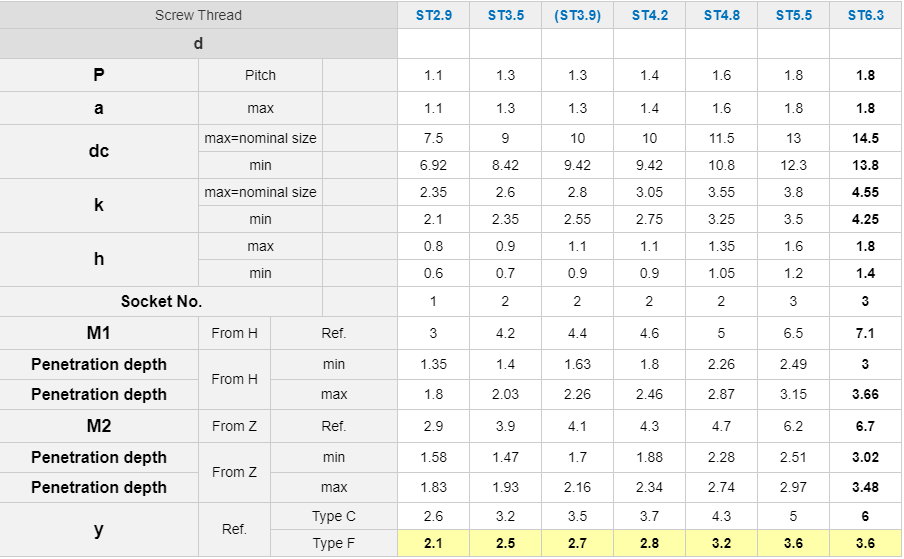Image resolution: width=904 pixels, height=559 pixels.
Task: Click the Pitch label cell
Action: (x=260, y=75)
